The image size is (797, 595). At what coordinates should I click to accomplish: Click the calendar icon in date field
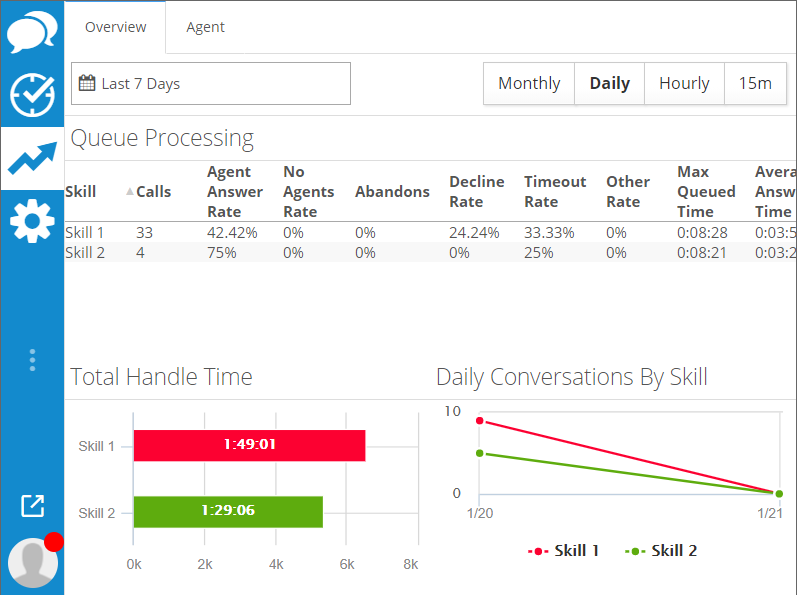[87, 84]
